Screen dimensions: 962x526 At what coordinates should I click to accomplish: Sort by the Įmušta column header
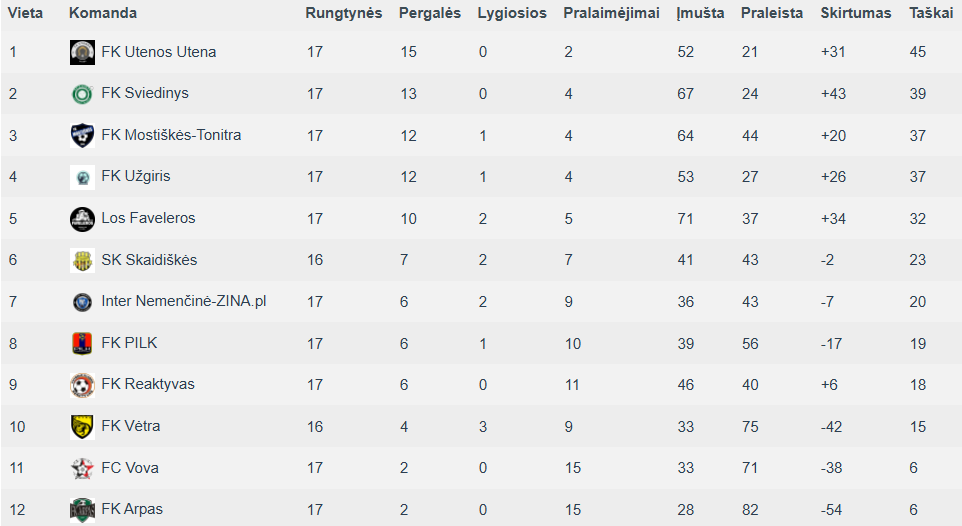pyautogui.click(x=700, y=13)
